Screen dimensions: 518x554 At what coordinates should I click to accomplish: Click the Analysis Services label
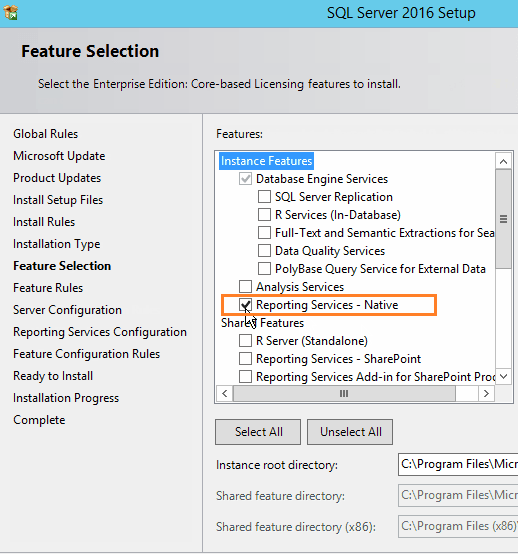click(300, 287)
